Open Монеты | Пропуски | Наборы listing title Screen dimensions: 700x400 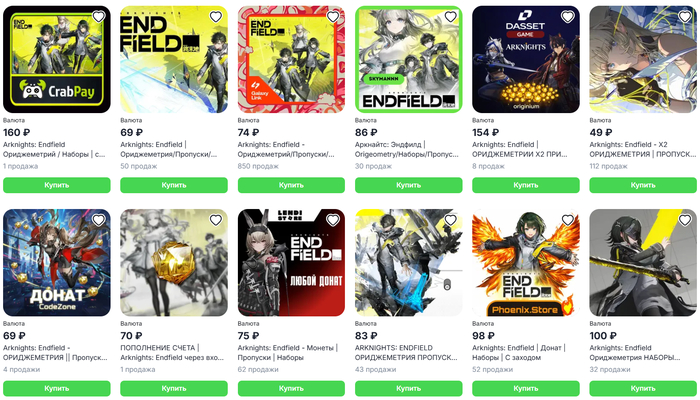point(288,353)
